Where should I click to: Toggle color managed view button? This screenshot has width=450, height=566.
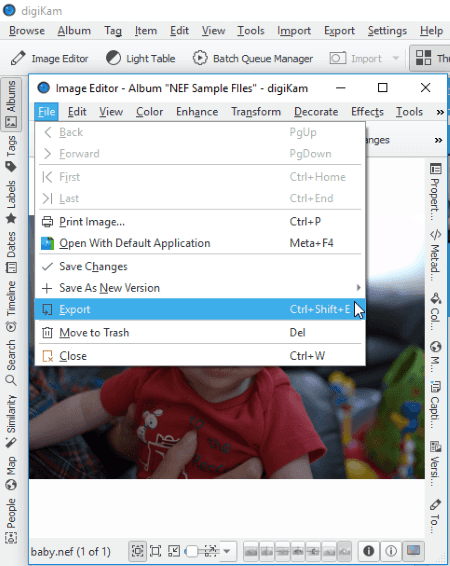coord(413,551)
